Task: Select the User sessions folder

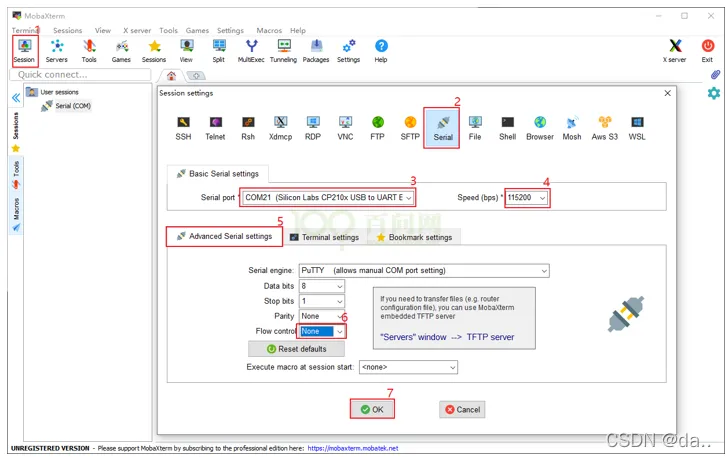Action: click(x=53, y=92)
